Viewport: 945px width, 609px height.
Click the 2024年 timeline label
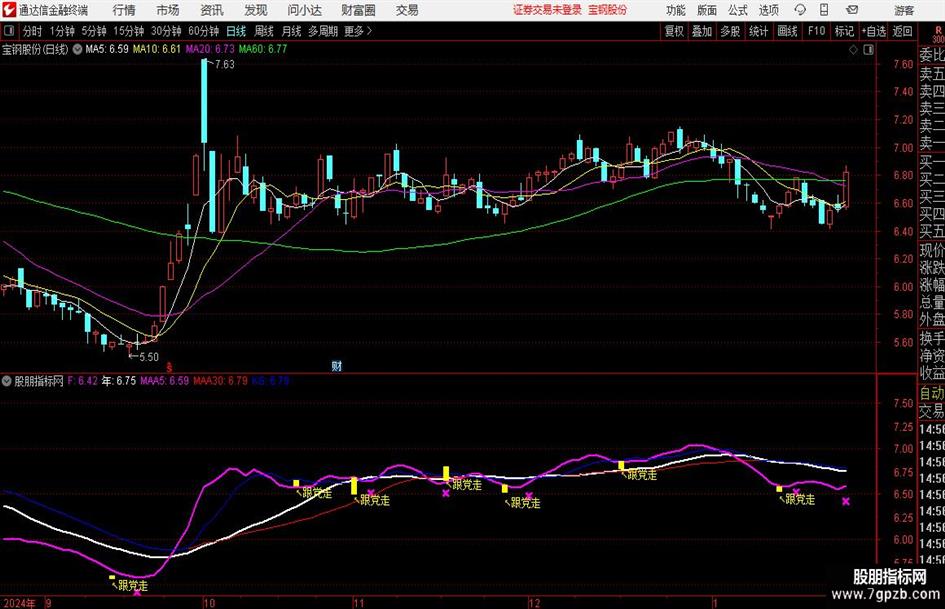pyautogui.click(x=19, y=603)
